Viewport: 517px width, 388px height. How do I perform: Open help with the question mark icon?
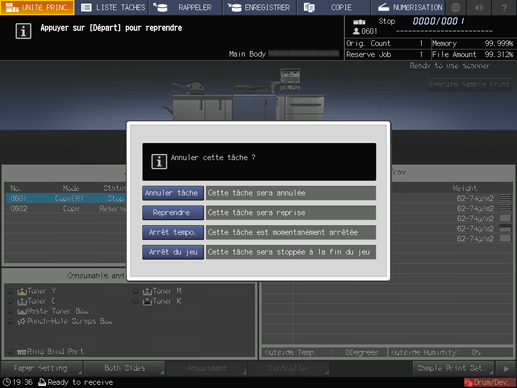[504, 7]
